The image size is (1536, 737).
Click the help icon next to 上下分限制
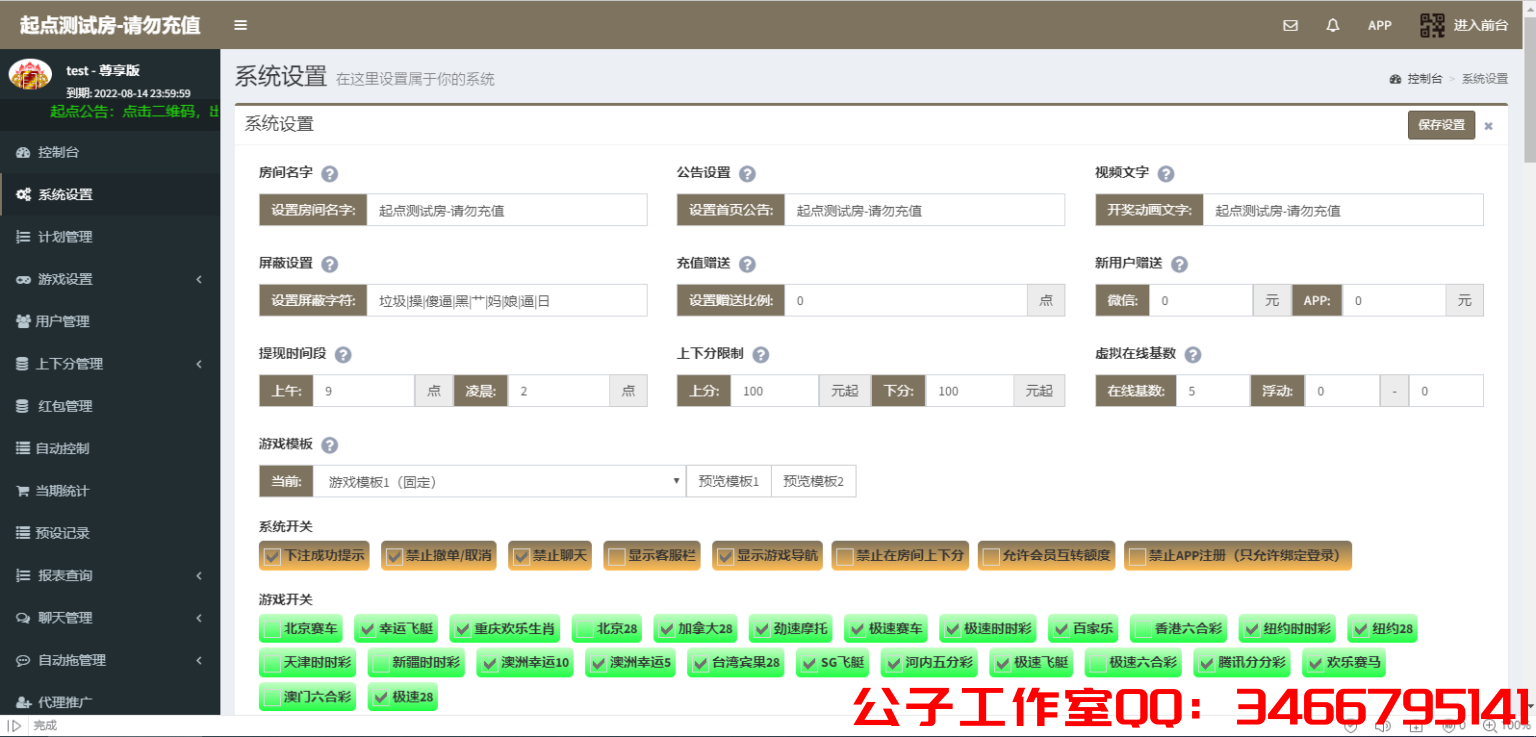[761, 355]
